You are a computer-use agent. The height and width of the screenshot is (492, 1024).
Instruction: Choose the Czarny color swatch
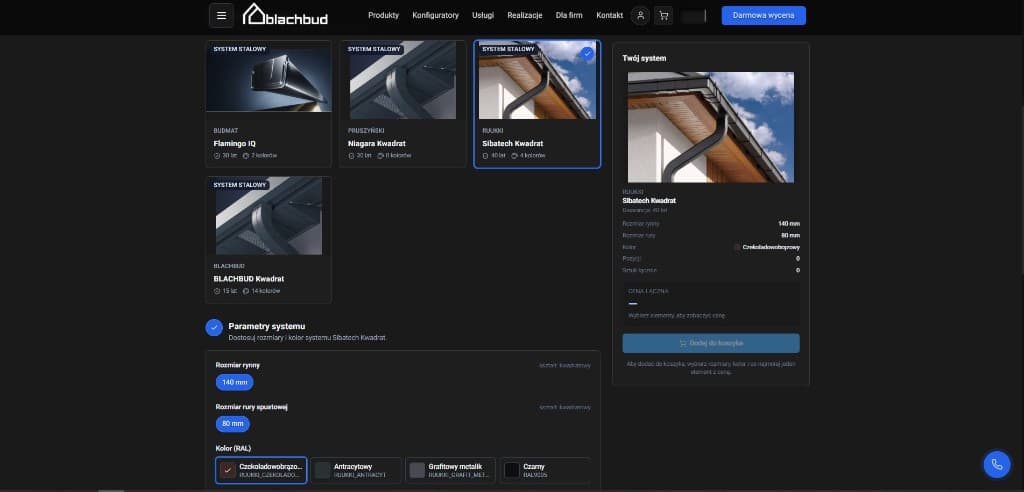545,470
